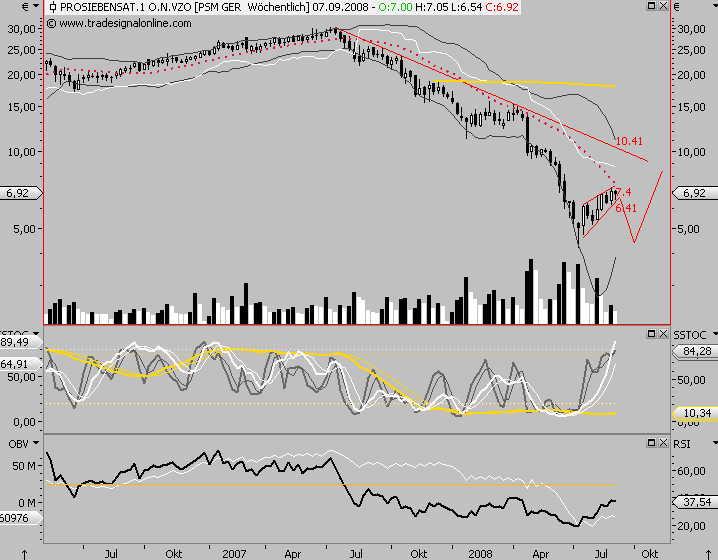Select the 84,28 value marker

(x=695, y=351)
